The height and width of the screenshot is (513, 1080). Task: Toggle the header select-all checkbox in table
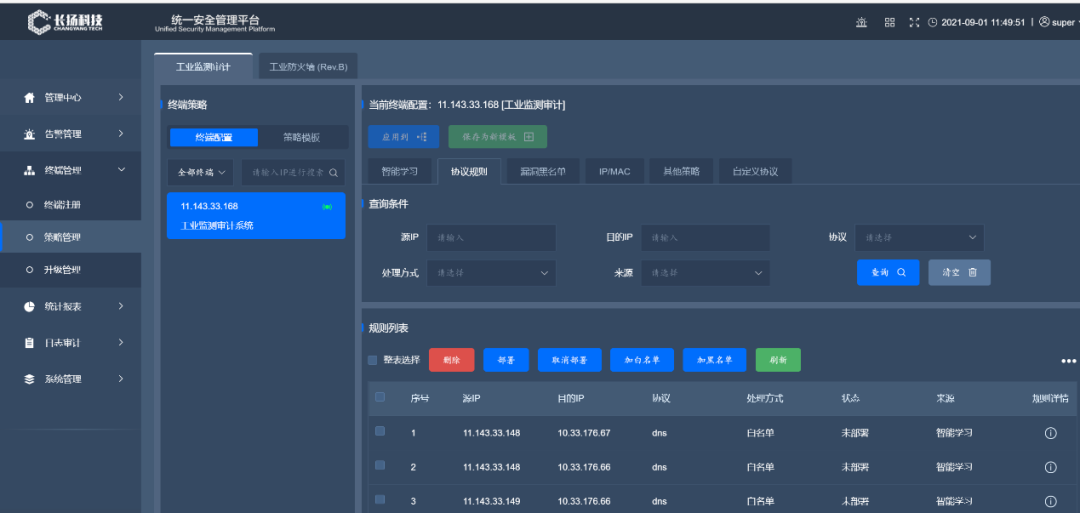pos(380,398)
